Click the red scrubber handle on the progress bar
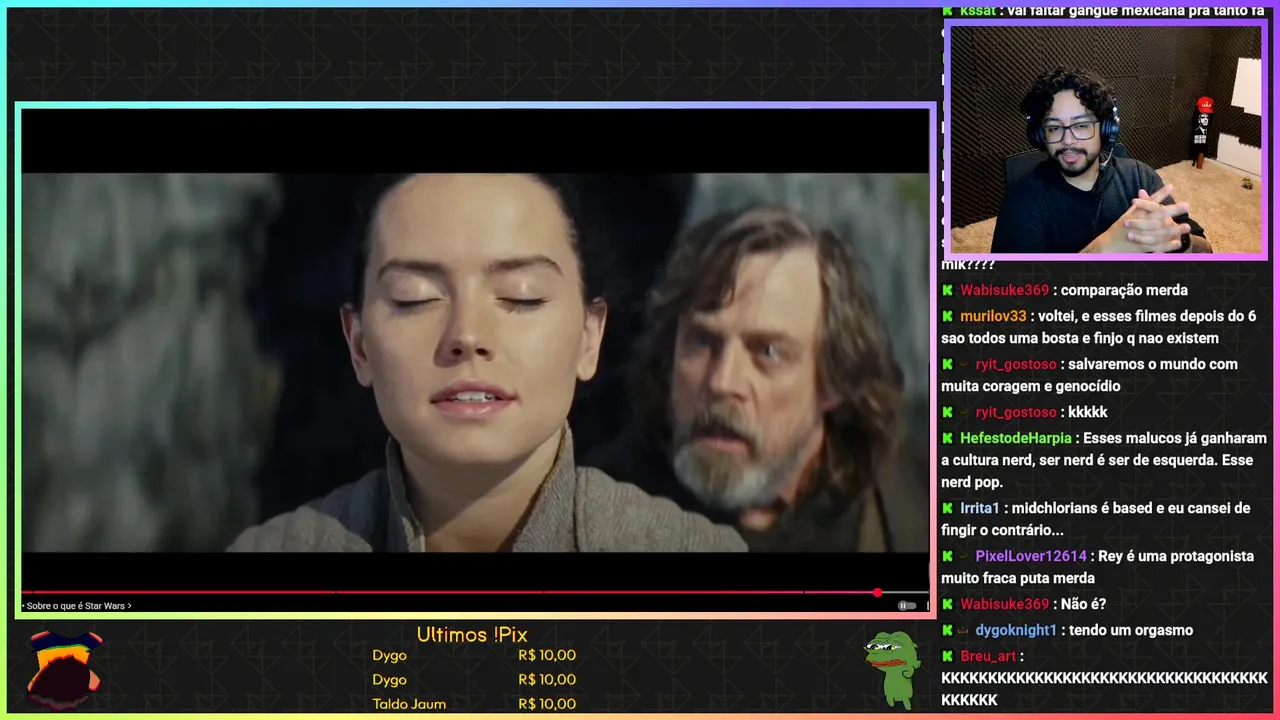Image resolution: width=1280 pixels, height=720 pixels. (x=877, y=593)
